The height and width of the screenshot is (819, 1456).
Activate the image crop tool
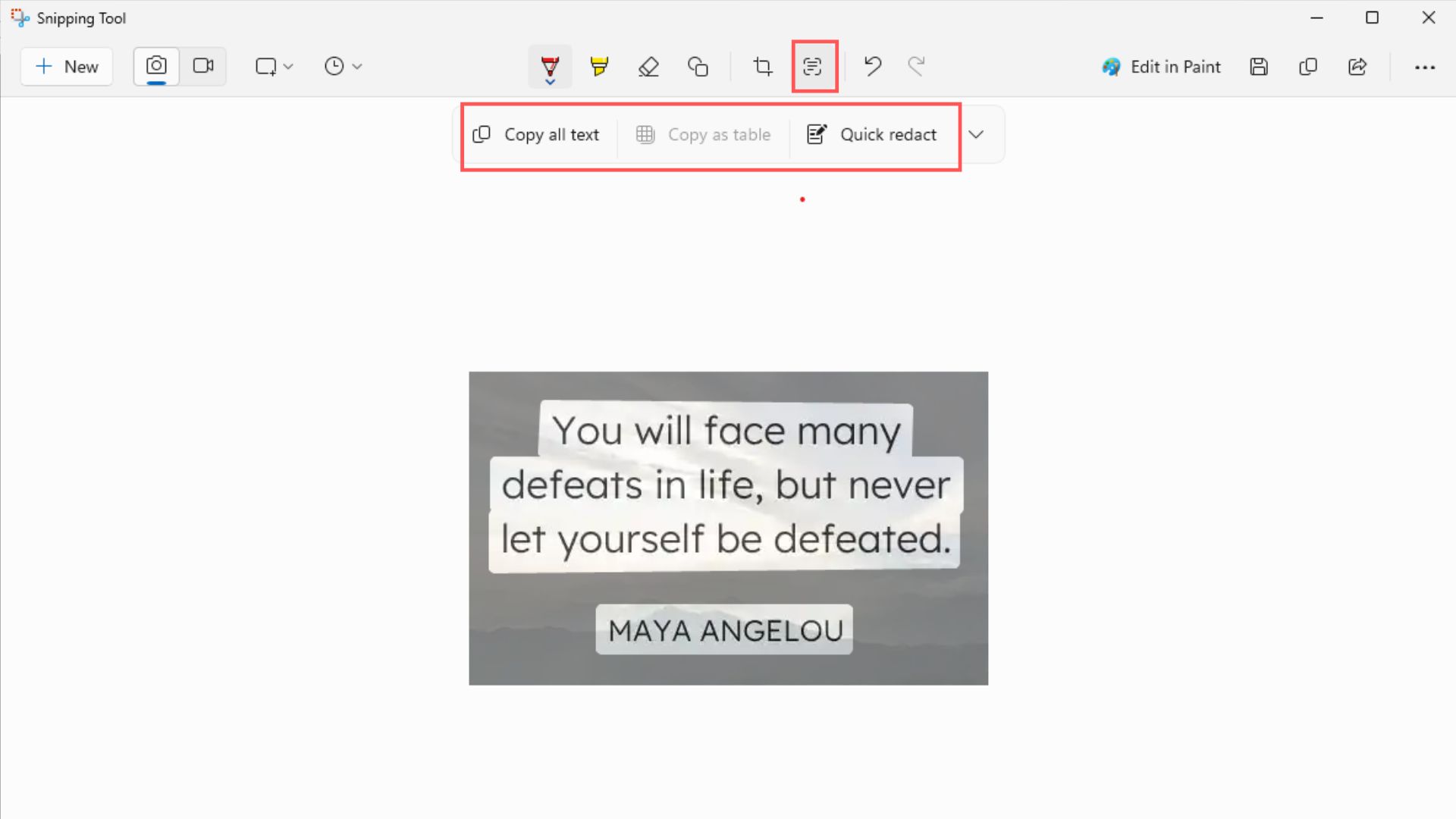763,67
